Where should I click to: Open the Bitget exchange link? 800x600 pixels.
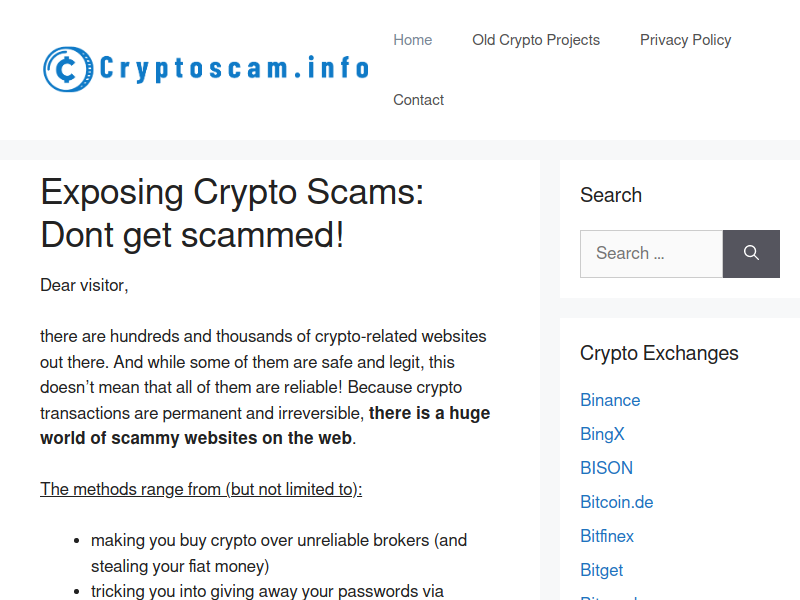(x=602, y=570)
